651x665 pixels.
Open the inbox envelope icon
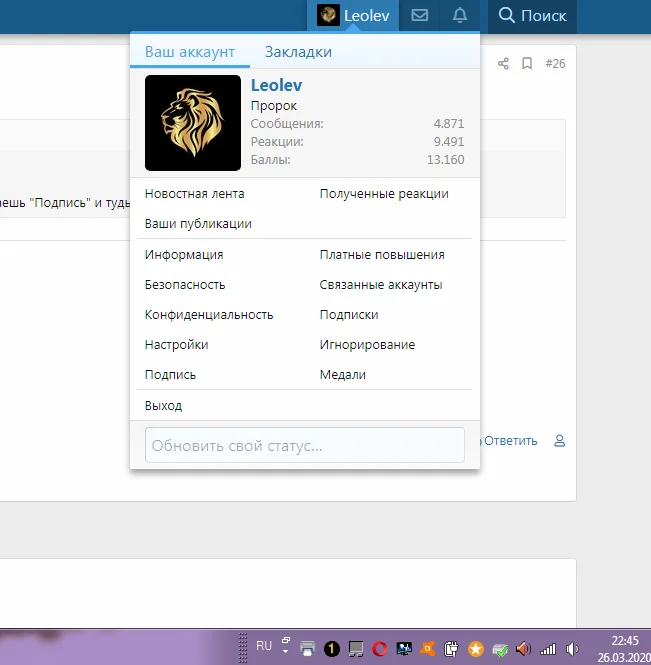click(420, 15)
